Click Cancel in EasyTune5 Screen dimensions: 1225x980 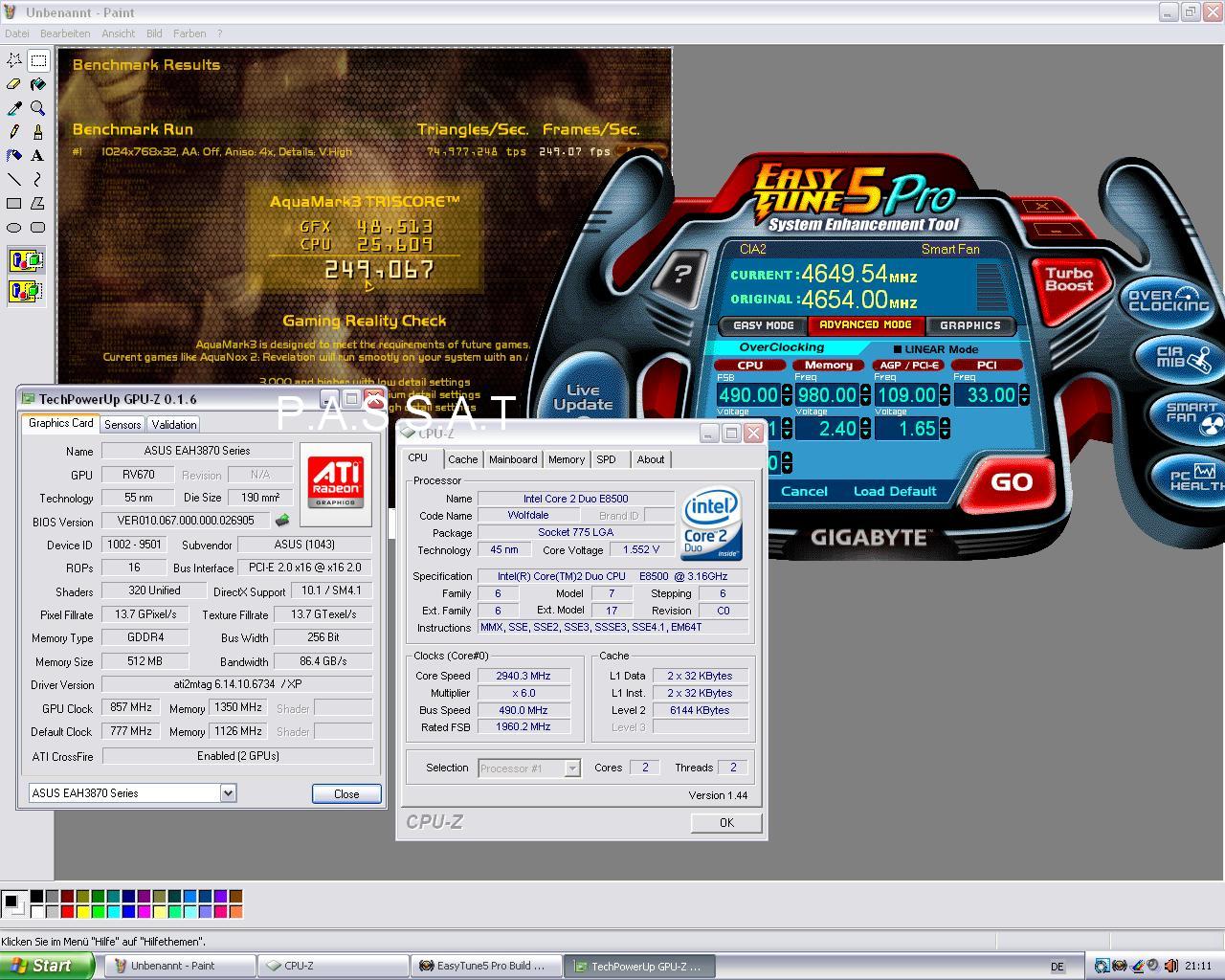pyautogui.click(x=804, y=491)
